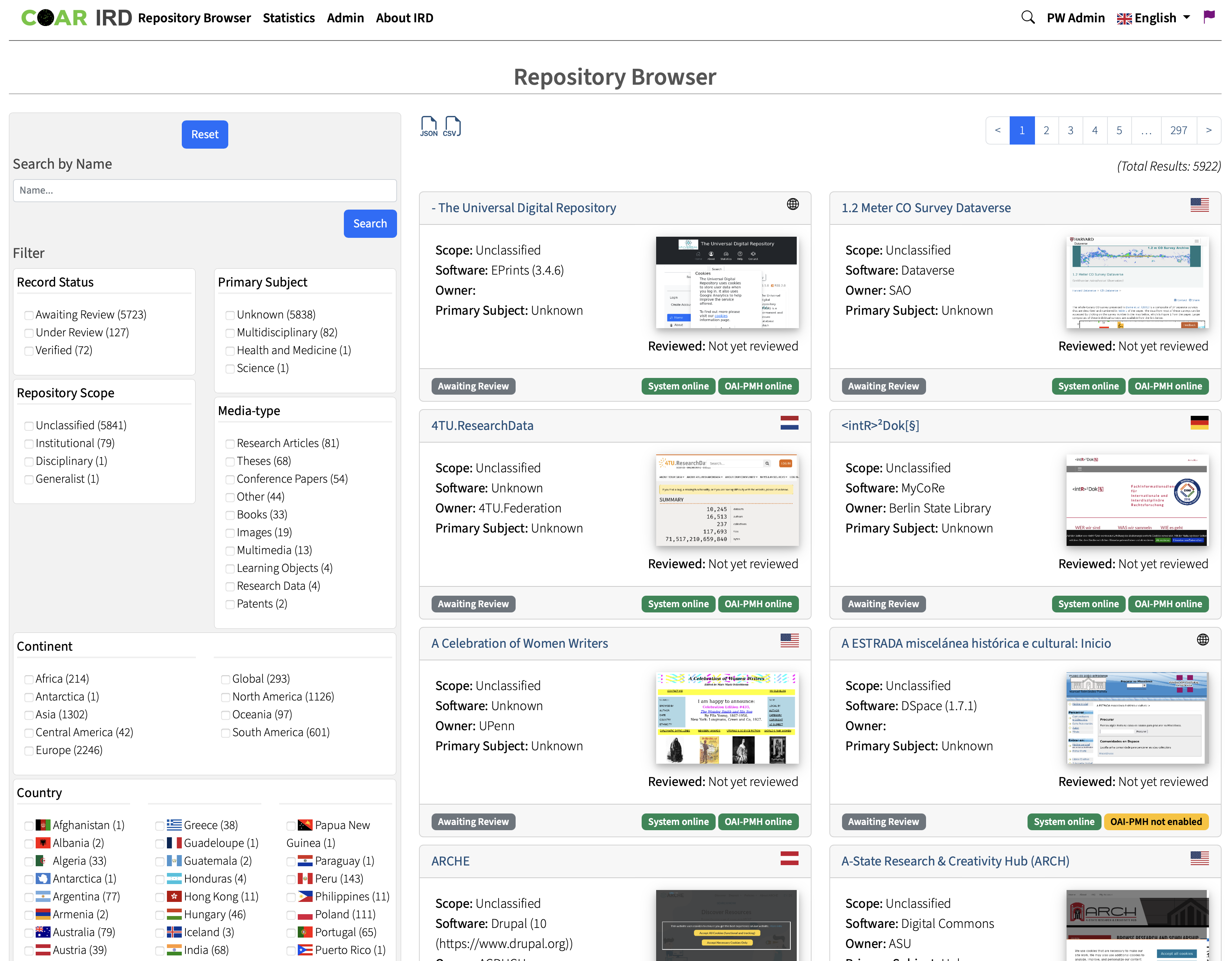Click the UK flag language icon
This screenshot has height=961, width=1232.
tap(1124, 19)
